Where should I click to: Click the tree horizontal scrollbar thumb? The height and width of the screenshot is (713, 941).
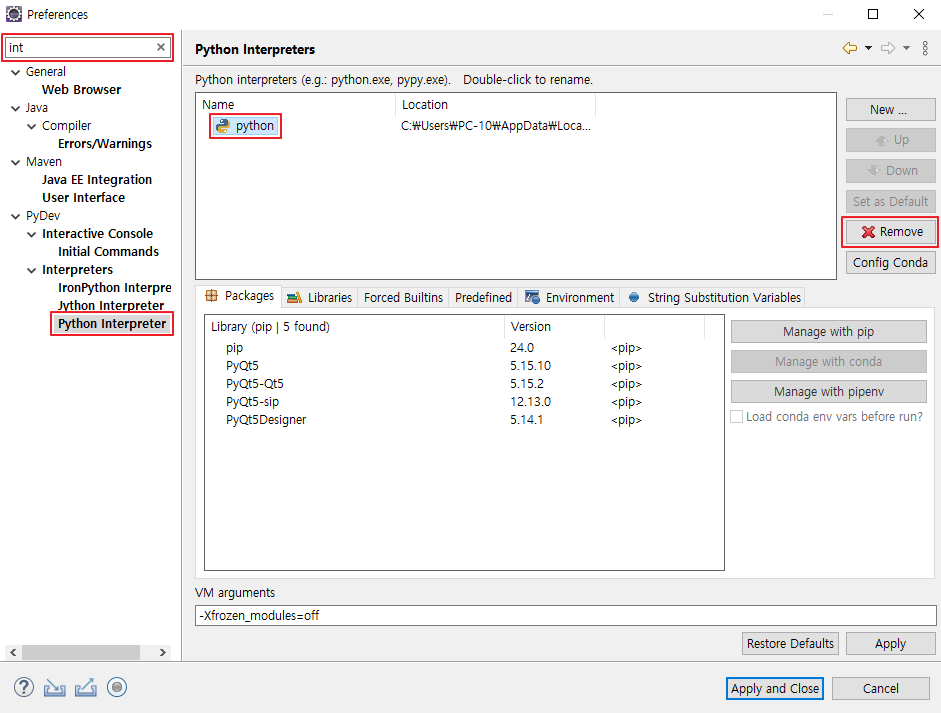click(x=81, y=652)
